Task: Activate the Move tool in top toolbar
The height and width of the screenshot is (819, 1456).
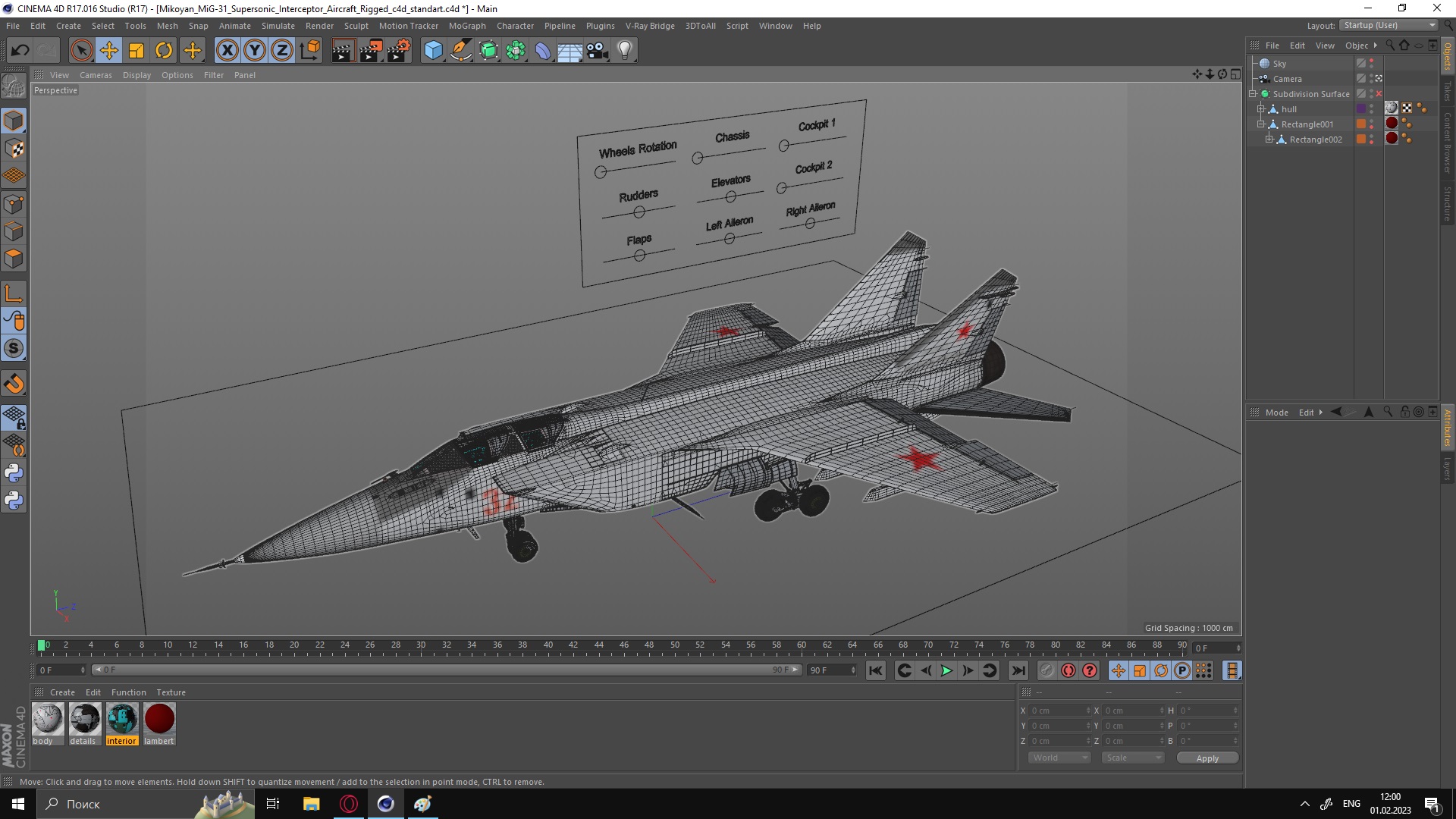Action: point(109,51)
